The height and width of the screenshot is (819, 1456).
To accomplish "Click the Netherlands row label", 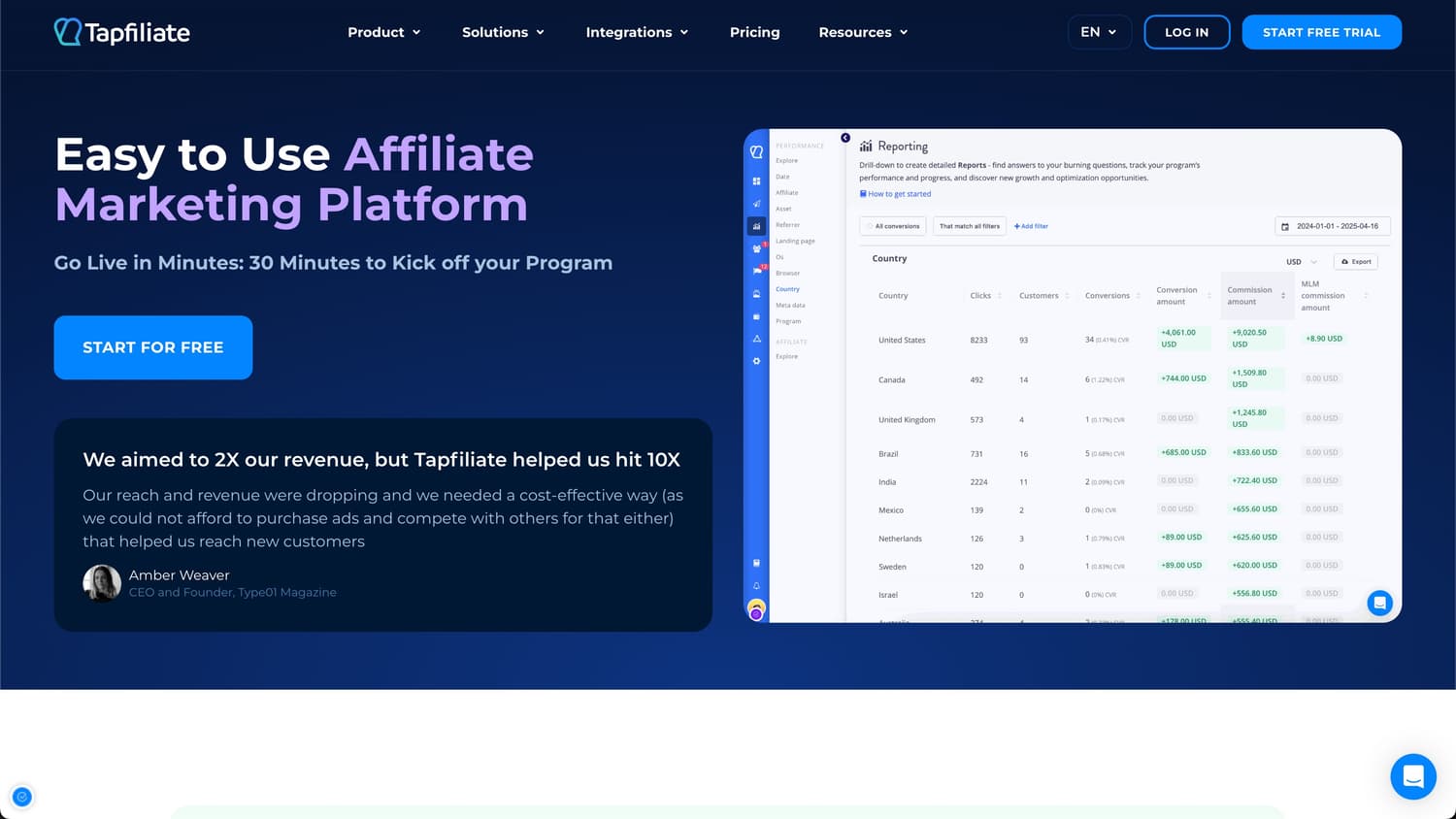I will [900, 539].
